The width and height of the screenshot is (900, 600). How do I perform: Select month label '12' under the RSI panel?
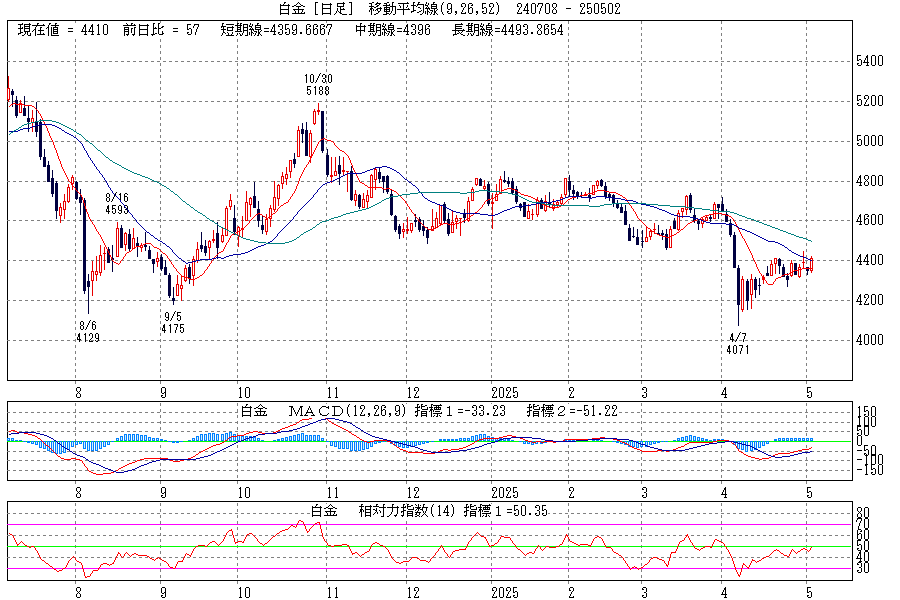tap(413, 592)
